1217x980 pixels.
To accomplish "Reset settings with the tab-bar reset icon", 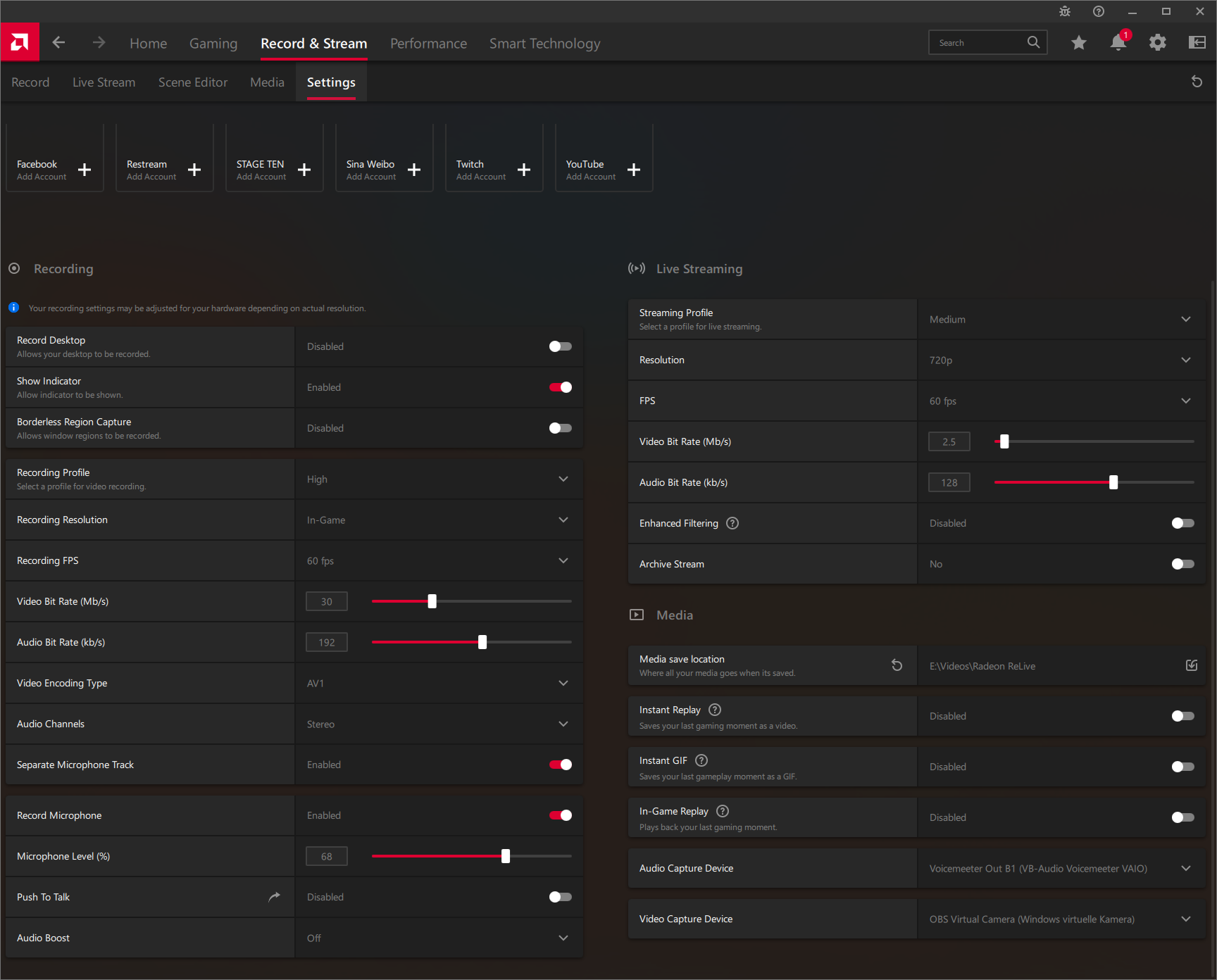I will click(1197, 82).
